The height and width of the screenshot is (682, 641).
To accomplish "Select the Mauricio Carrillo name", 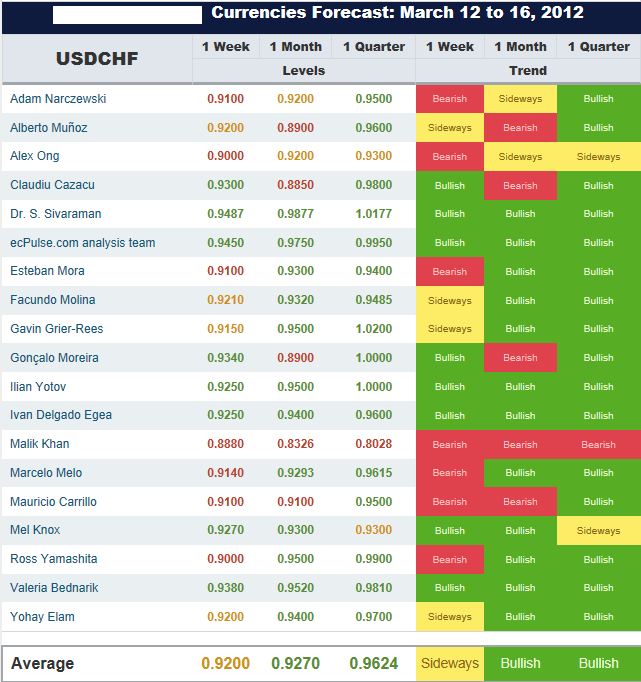I will [53, 501].
